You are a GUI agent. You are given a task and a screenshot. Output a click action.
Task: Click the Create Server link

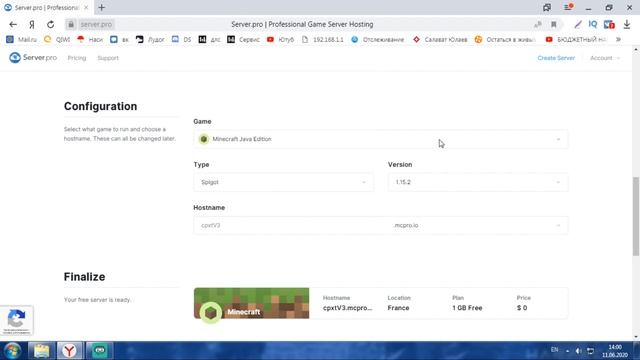point(556,58)
